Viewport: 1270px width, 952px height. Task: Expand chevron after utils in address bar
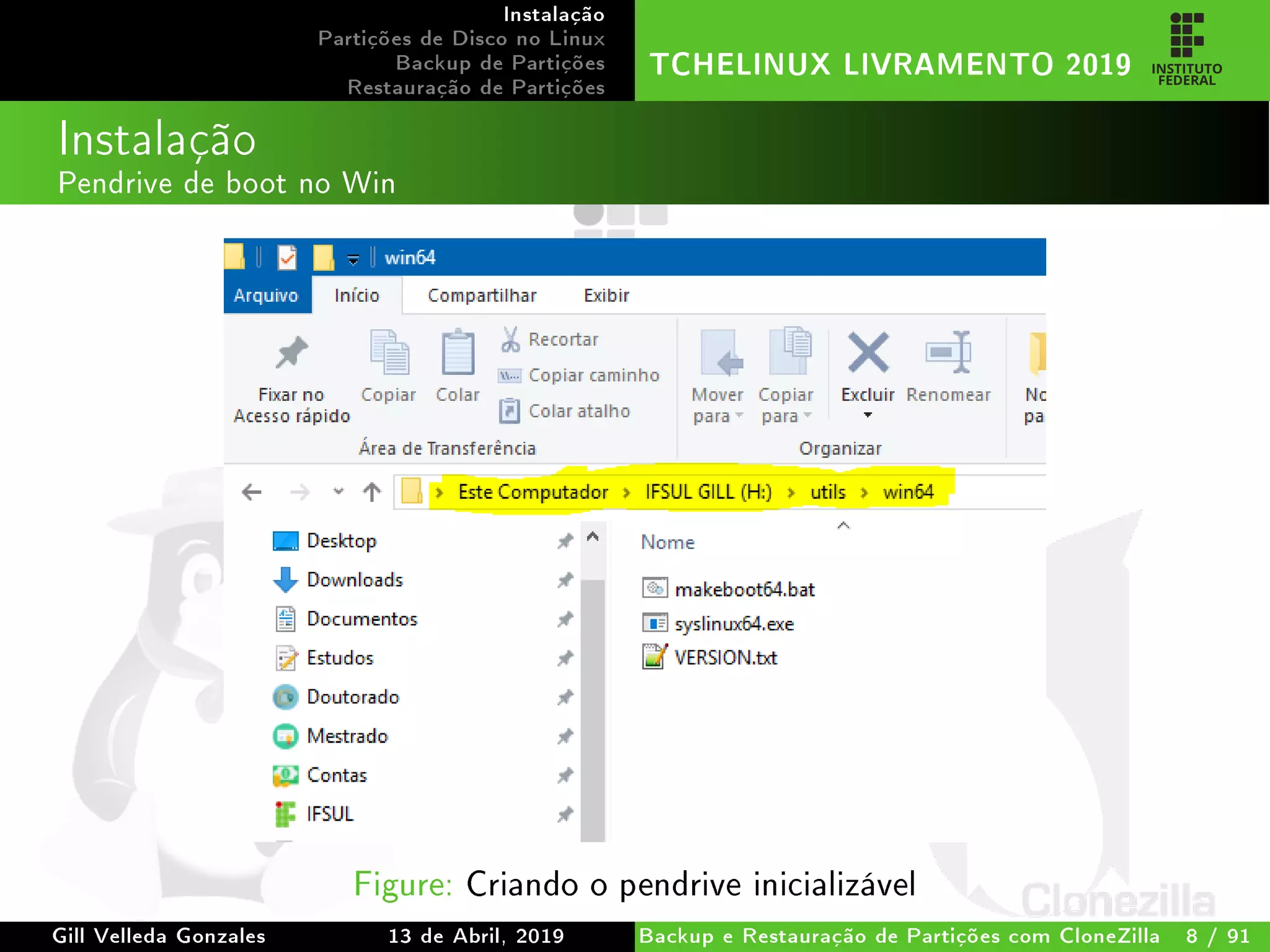pos(864,493)
